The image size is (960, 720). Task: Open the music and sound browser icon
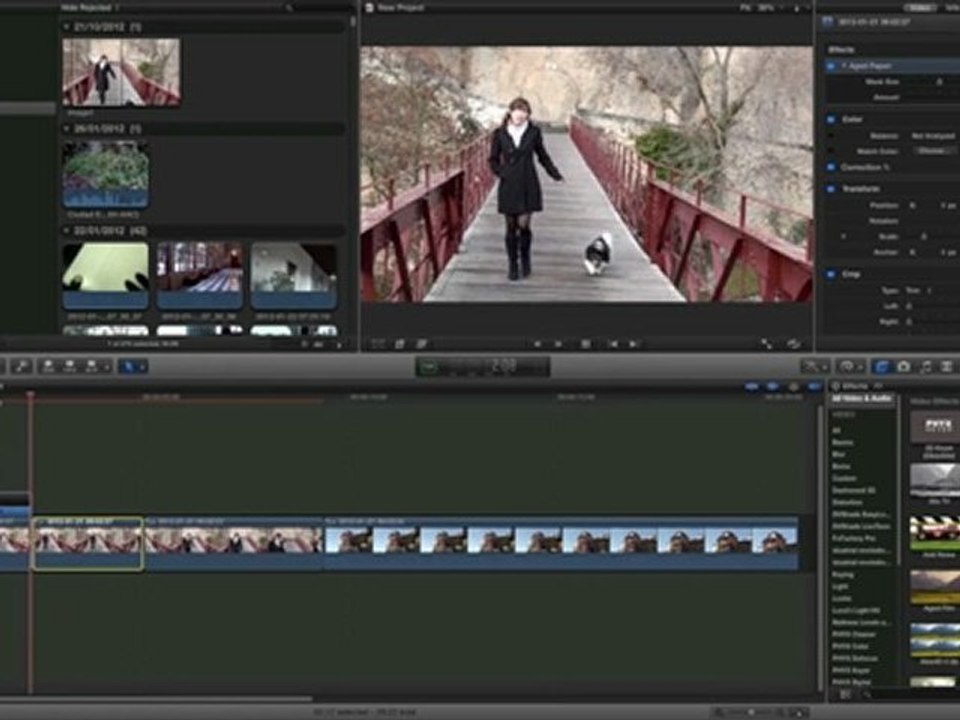925,367
